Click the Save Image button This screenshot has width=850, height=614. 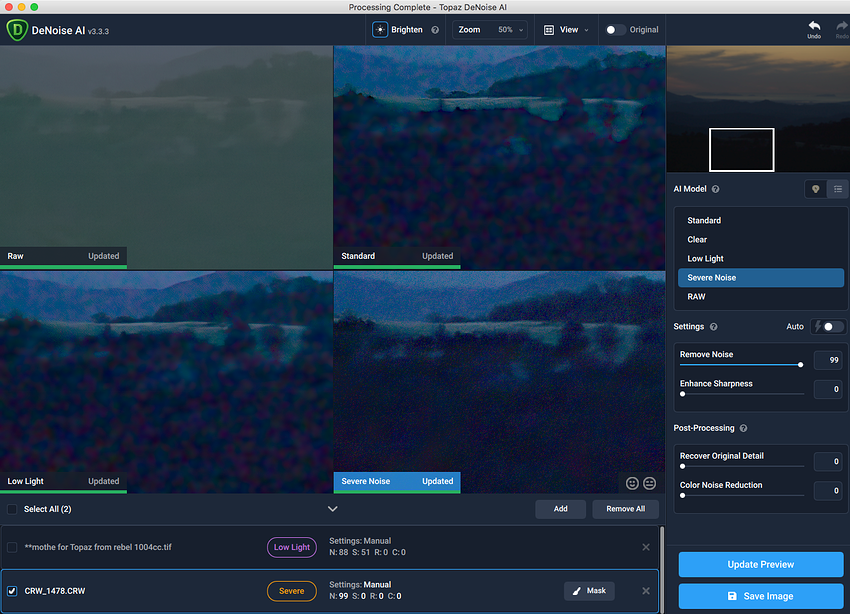(761, 596)
